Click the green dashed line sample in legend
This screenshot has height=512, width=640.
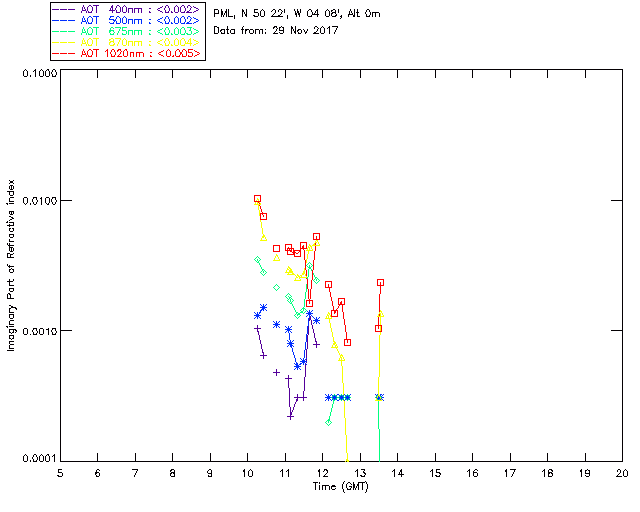pyautogui.click(x=64, y=32)
